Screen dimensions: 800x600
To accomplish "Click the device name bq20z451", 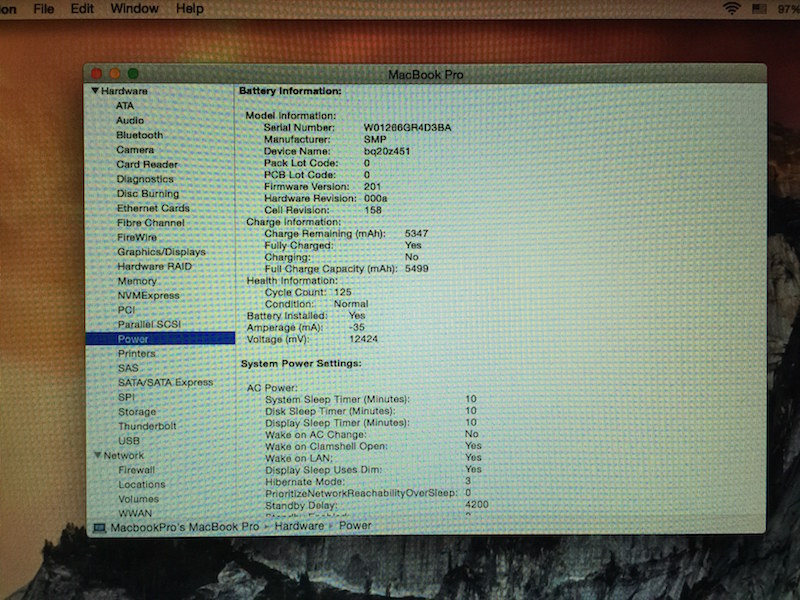I will click(387, 152).
